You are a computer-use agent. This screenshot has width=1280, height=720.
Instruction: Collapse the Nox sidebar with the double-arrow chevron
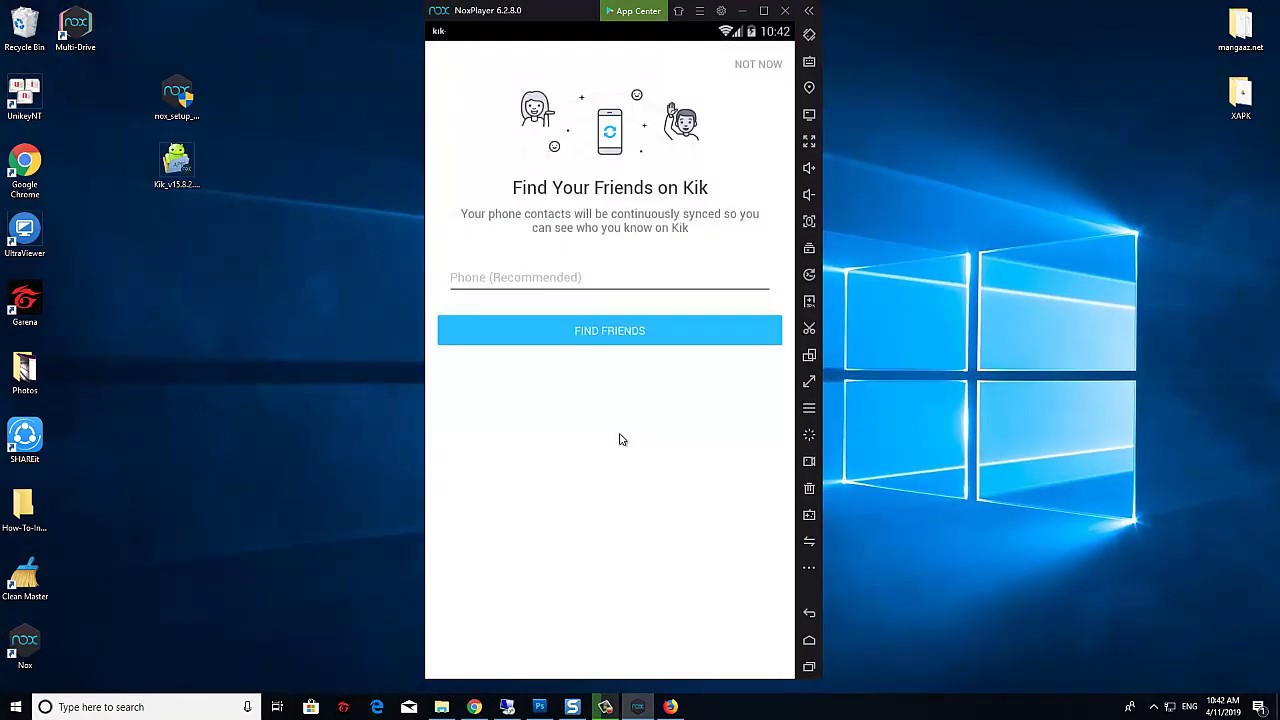click(809, 11)
